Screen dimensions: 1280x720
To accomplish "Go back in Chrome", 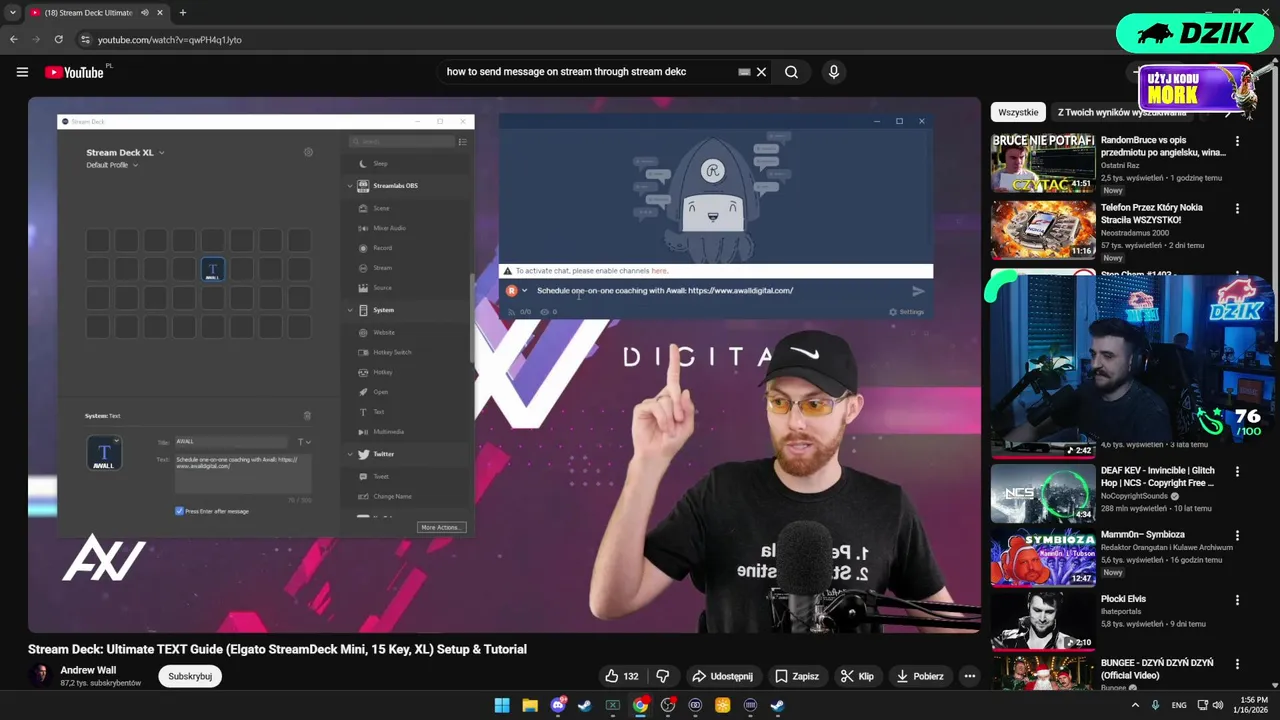I will (14, 39).
